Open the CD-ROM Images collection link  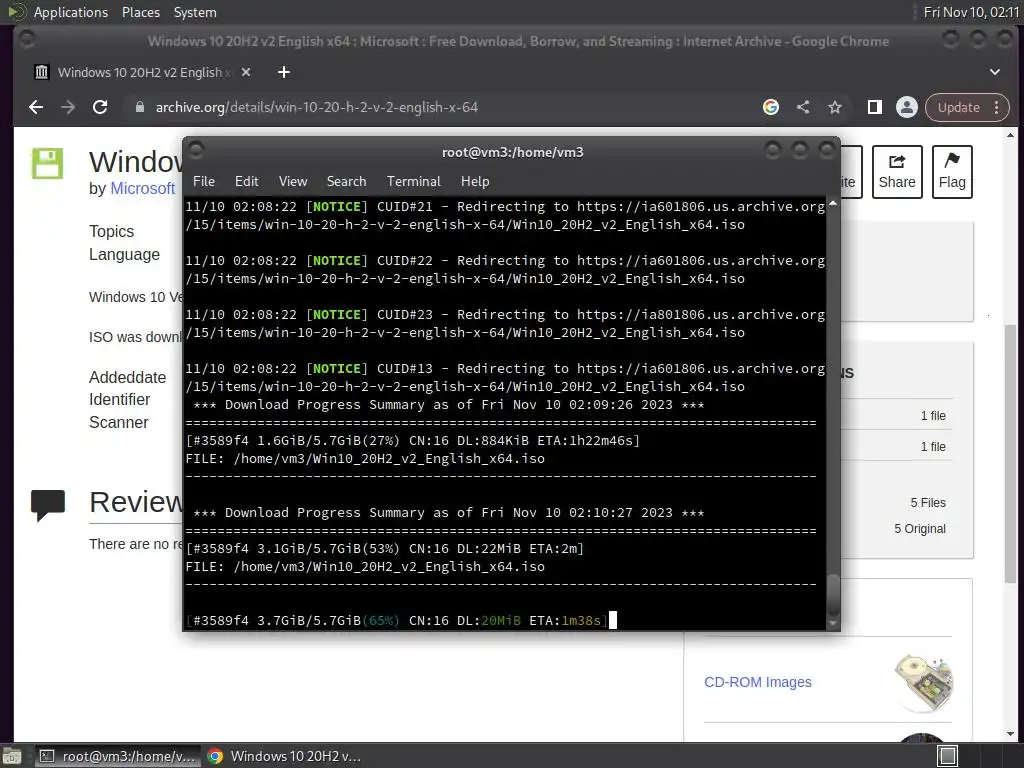[758, 682]
